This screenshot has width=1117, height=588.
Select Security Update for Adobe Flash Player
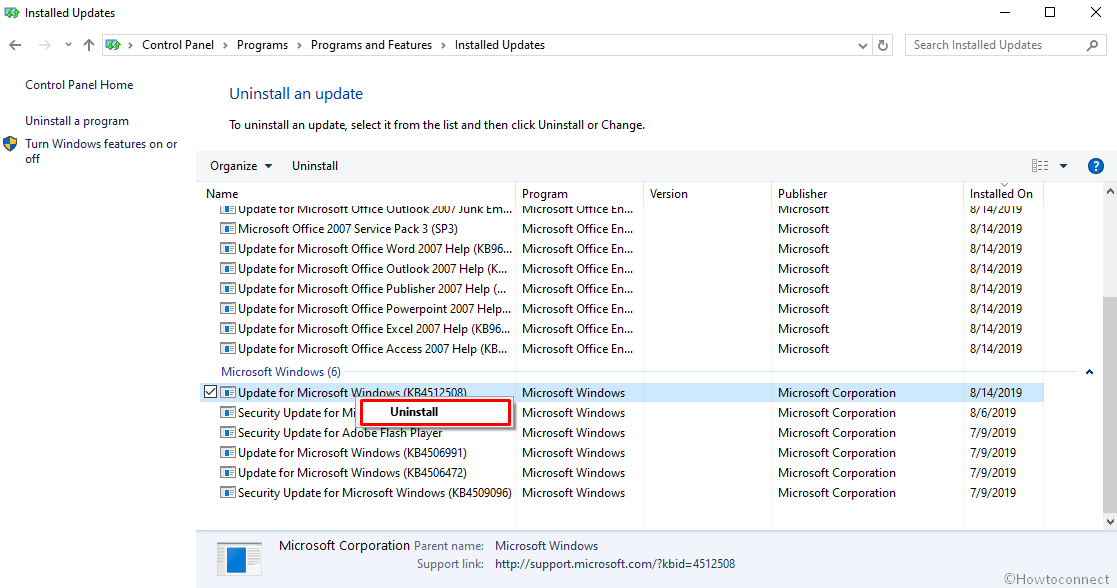(340, 433)
